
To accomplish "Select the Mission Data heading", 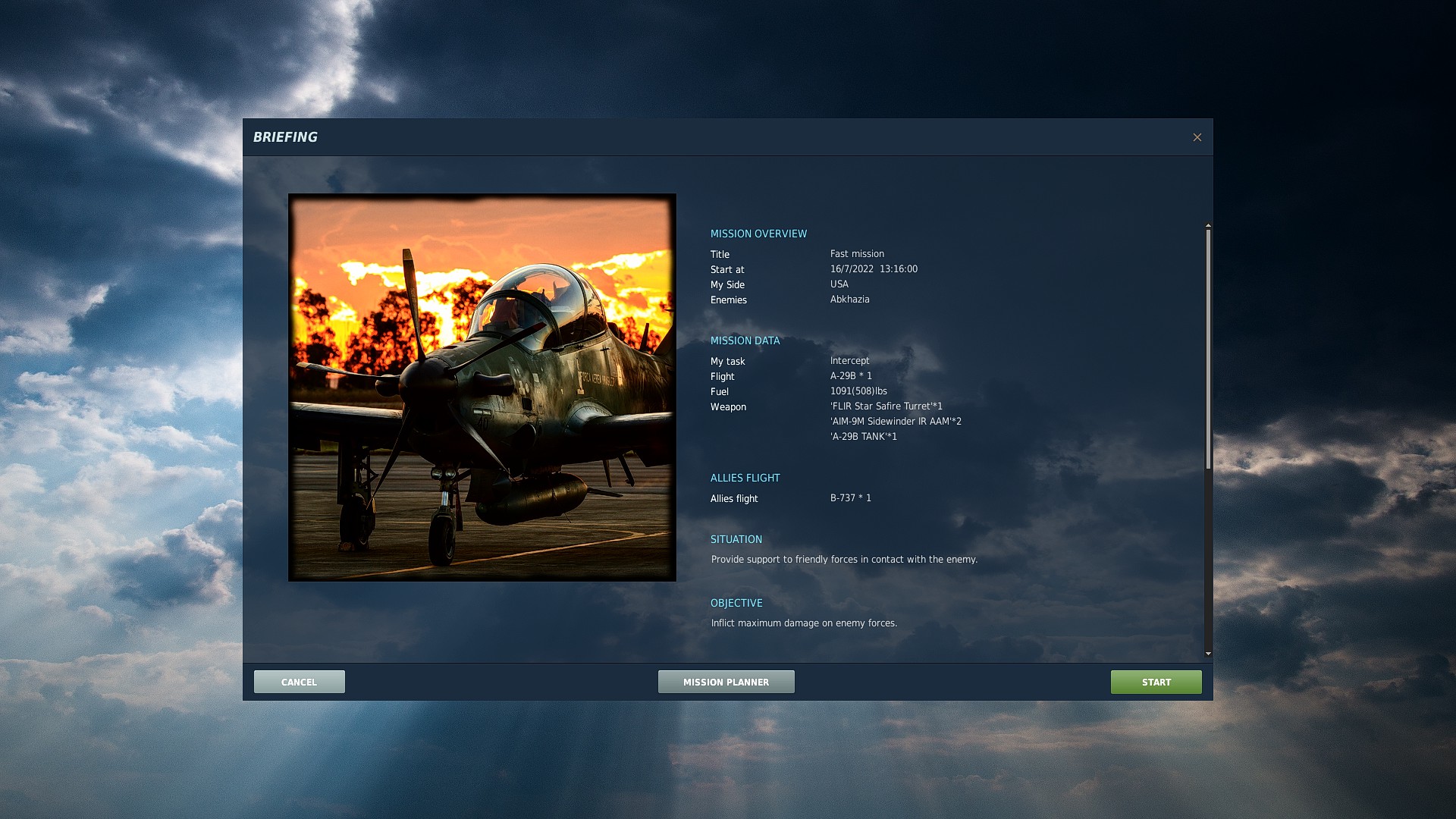I will pyautogui.click(x=745, y=340).
